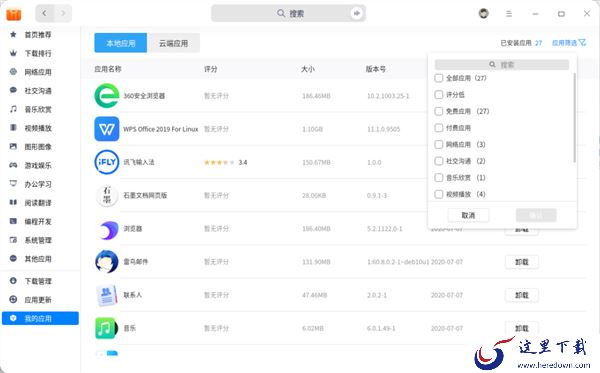This screenshot has height=373, width=600.
Task: Check the 音乐欣赏 (1) filter checkbox
Action: (439, 178)
